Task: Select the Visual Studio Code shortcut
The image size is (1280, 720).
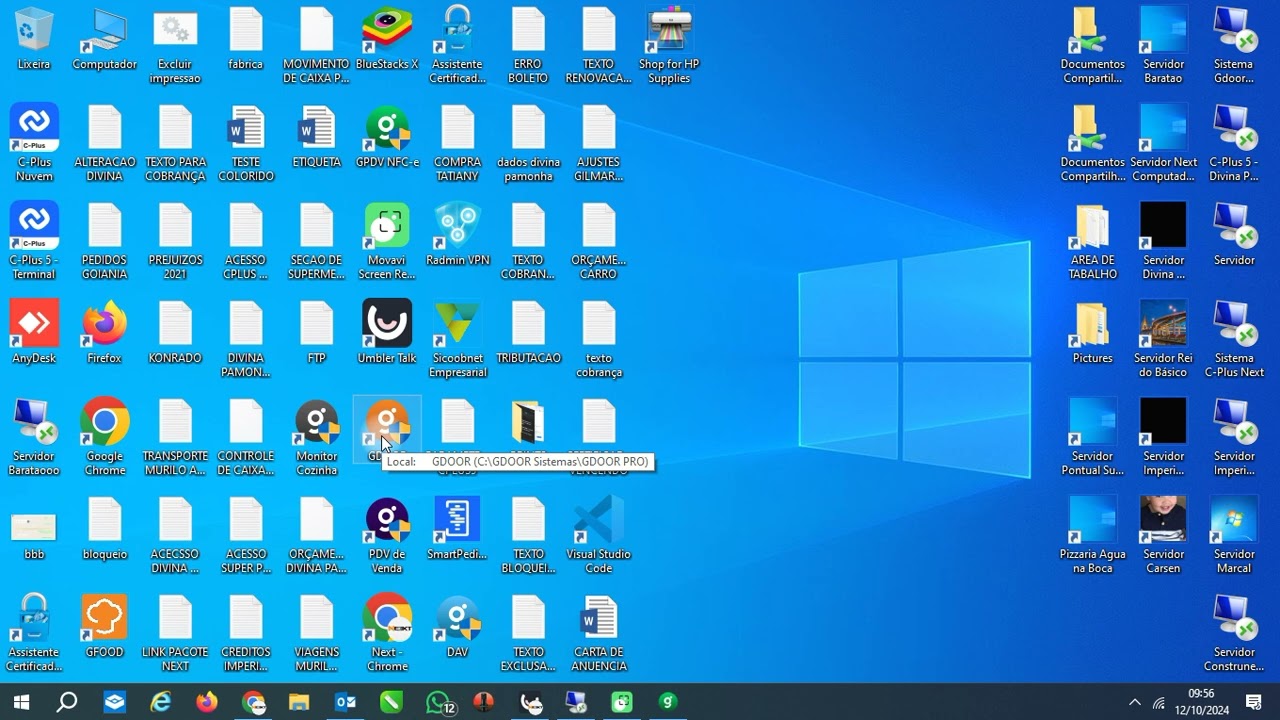Action: (599, 536)
